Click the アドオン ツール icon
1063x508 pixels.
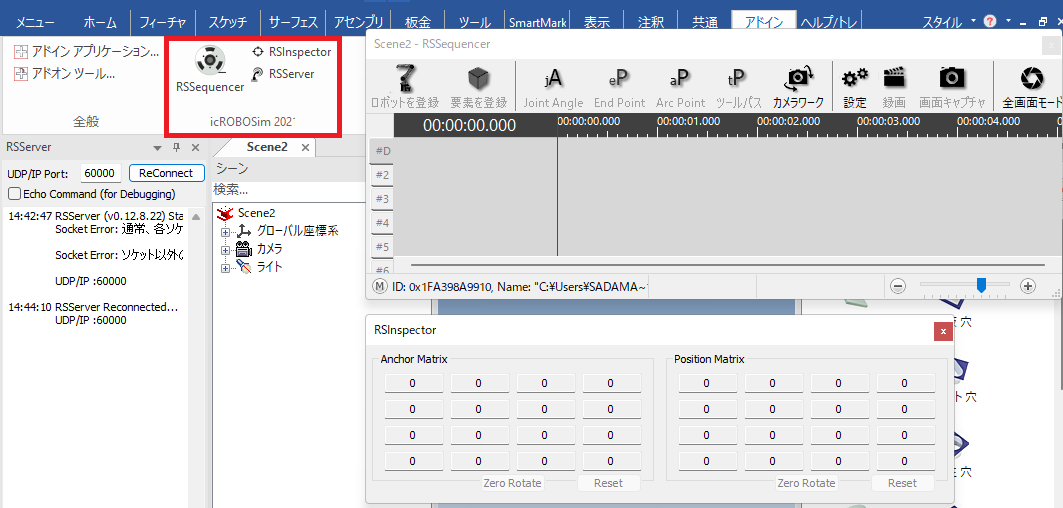(x=21, y=74)
